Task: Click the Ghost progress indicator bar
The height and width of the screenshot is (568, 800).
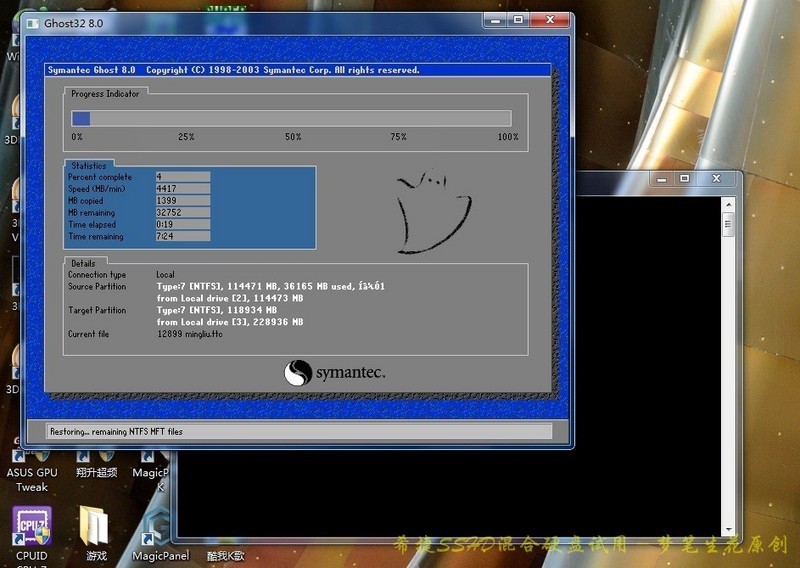Action: pos(291,118)
